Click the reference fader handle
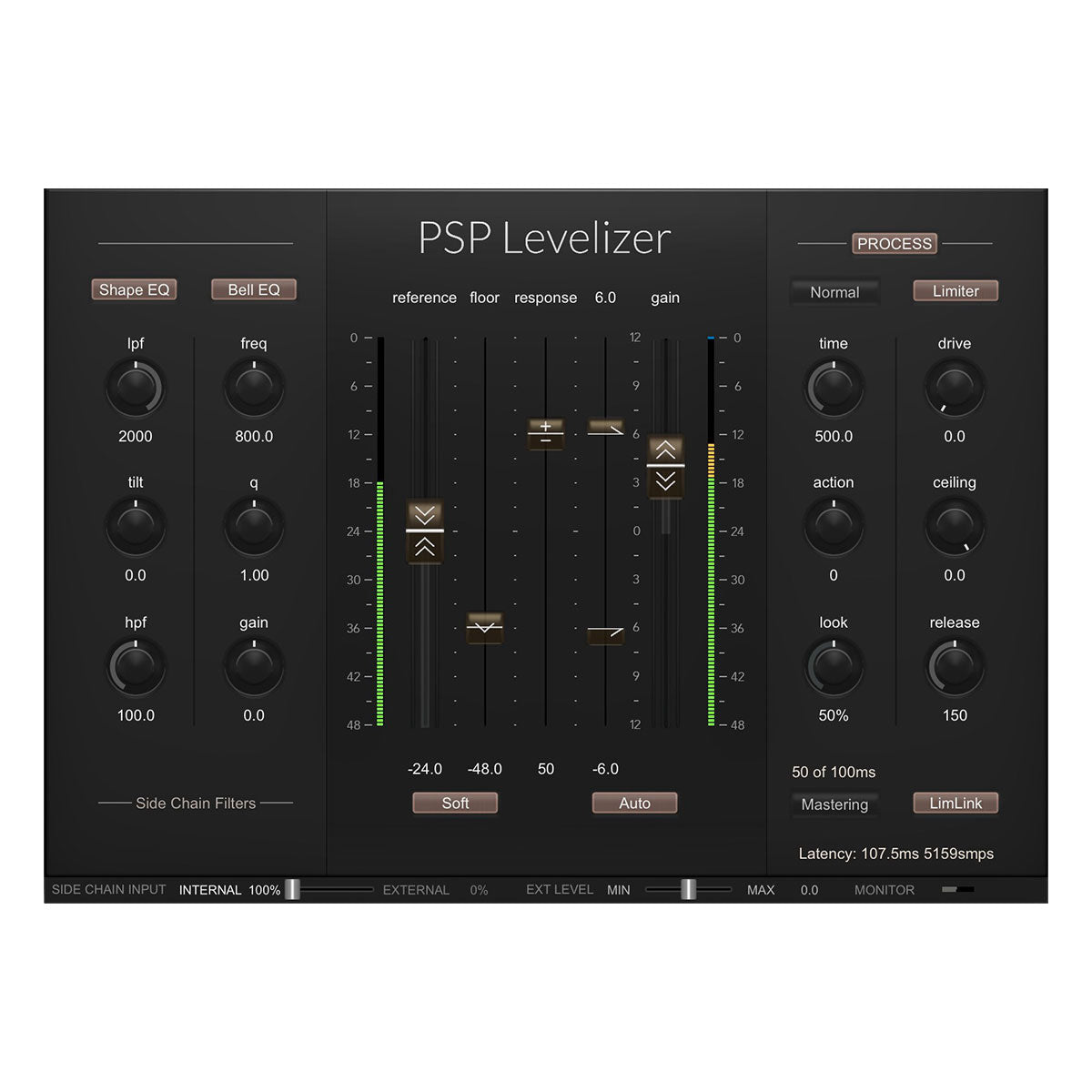Screen dimensions: 1092x1092 coord(424,531)
